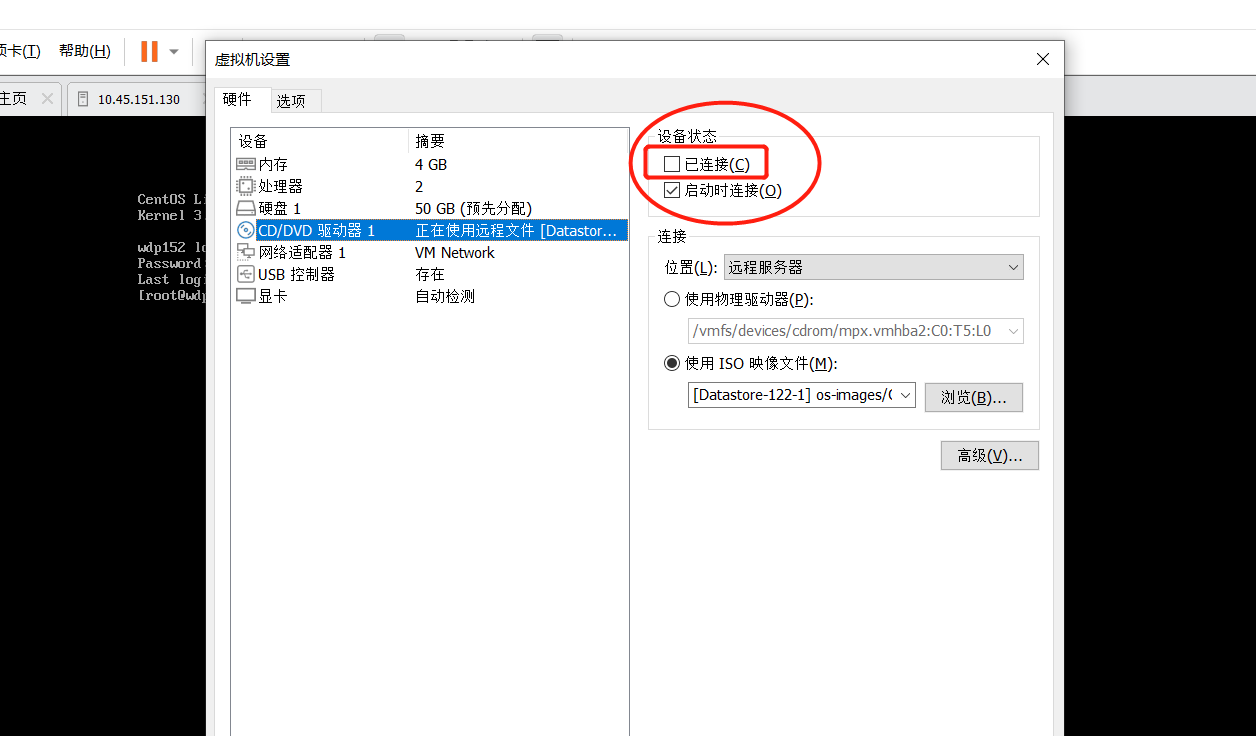
Task: Open the ISO image file dropdown arrow
Action: [x=906, y=395]
